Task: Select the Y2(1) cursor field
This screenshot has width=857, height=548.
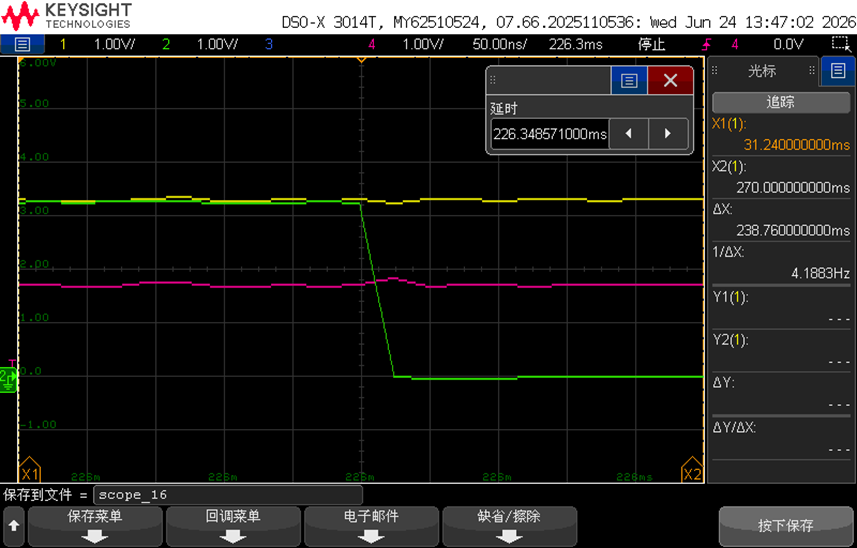Action: click(781, 351)
